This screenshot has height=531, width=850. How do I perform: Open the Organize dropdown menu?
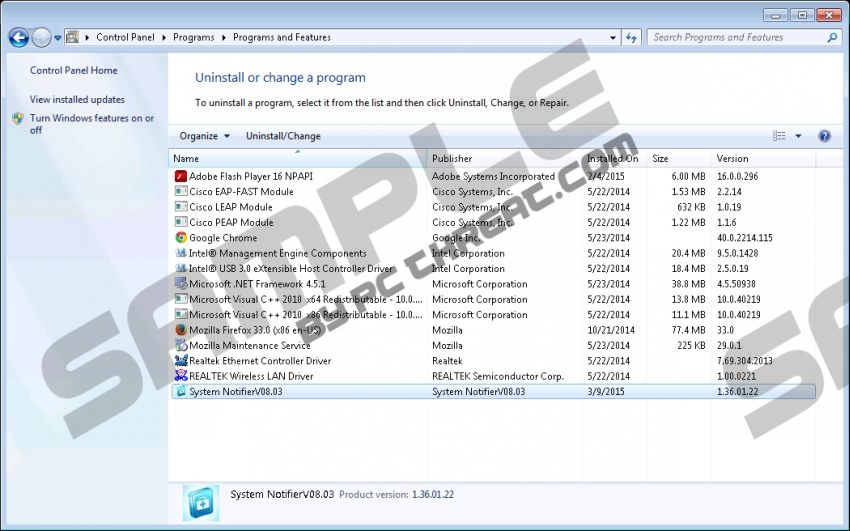point(204,136)
